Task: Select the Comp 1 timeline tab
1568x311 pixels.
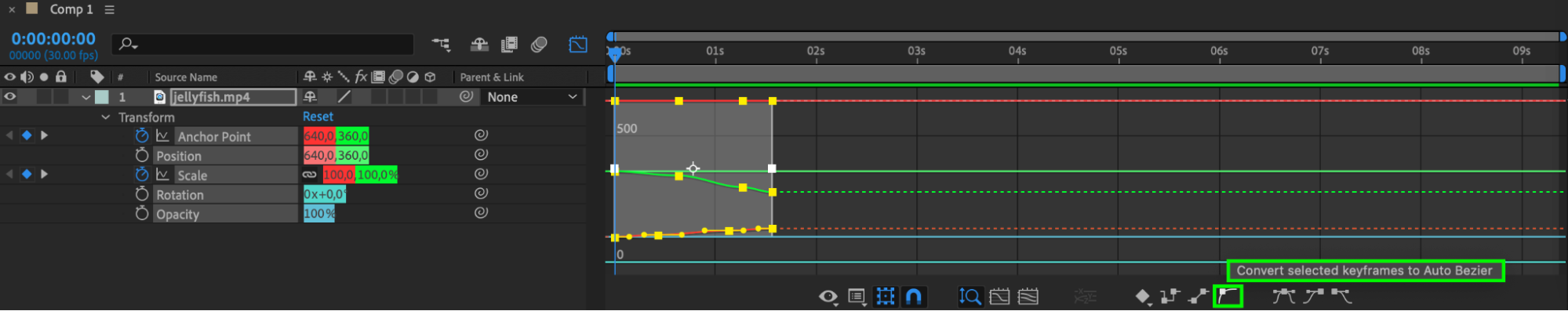Action: click(71, 9)
